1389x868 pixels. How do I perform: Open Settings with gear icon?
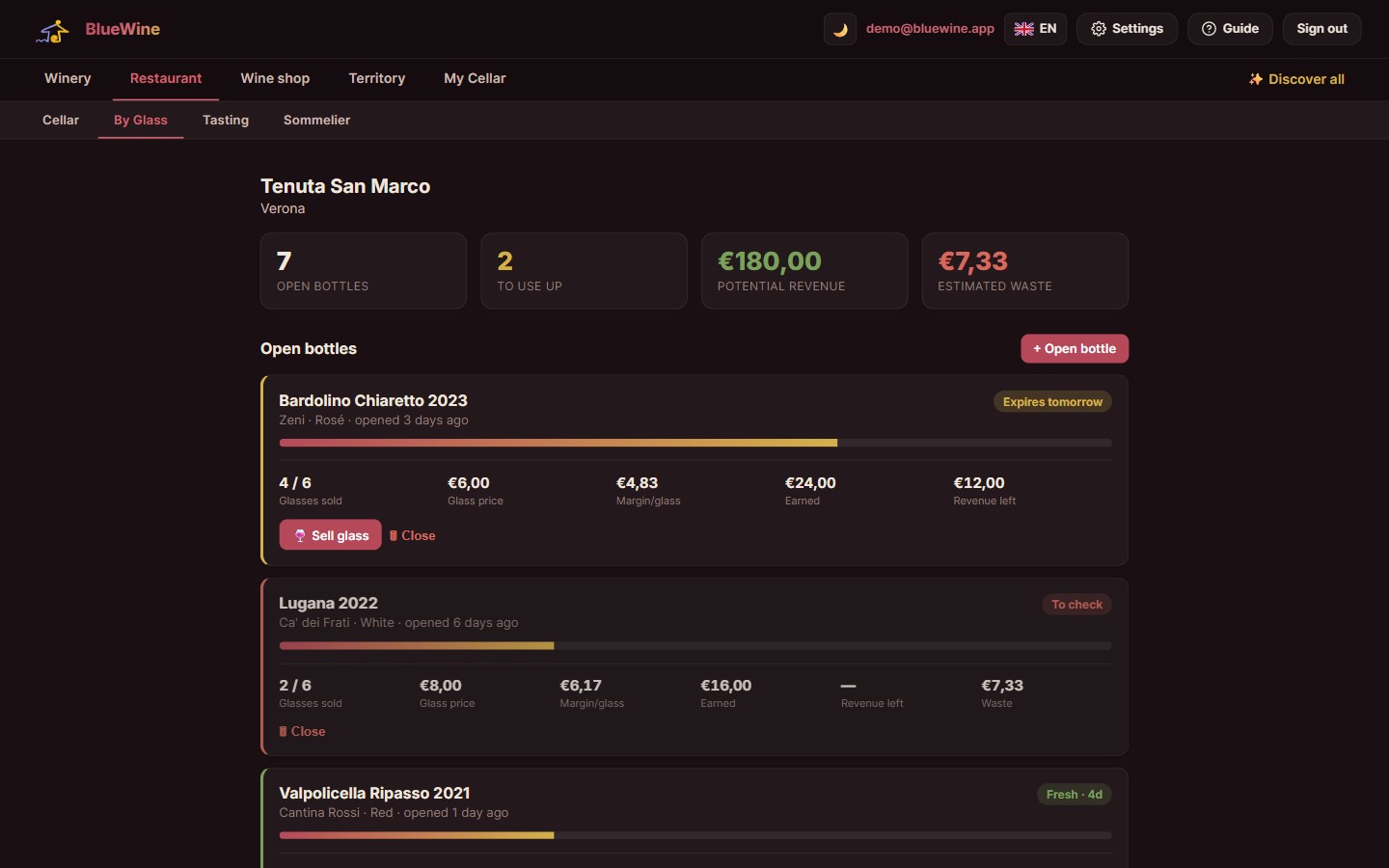pos(1127,29)
